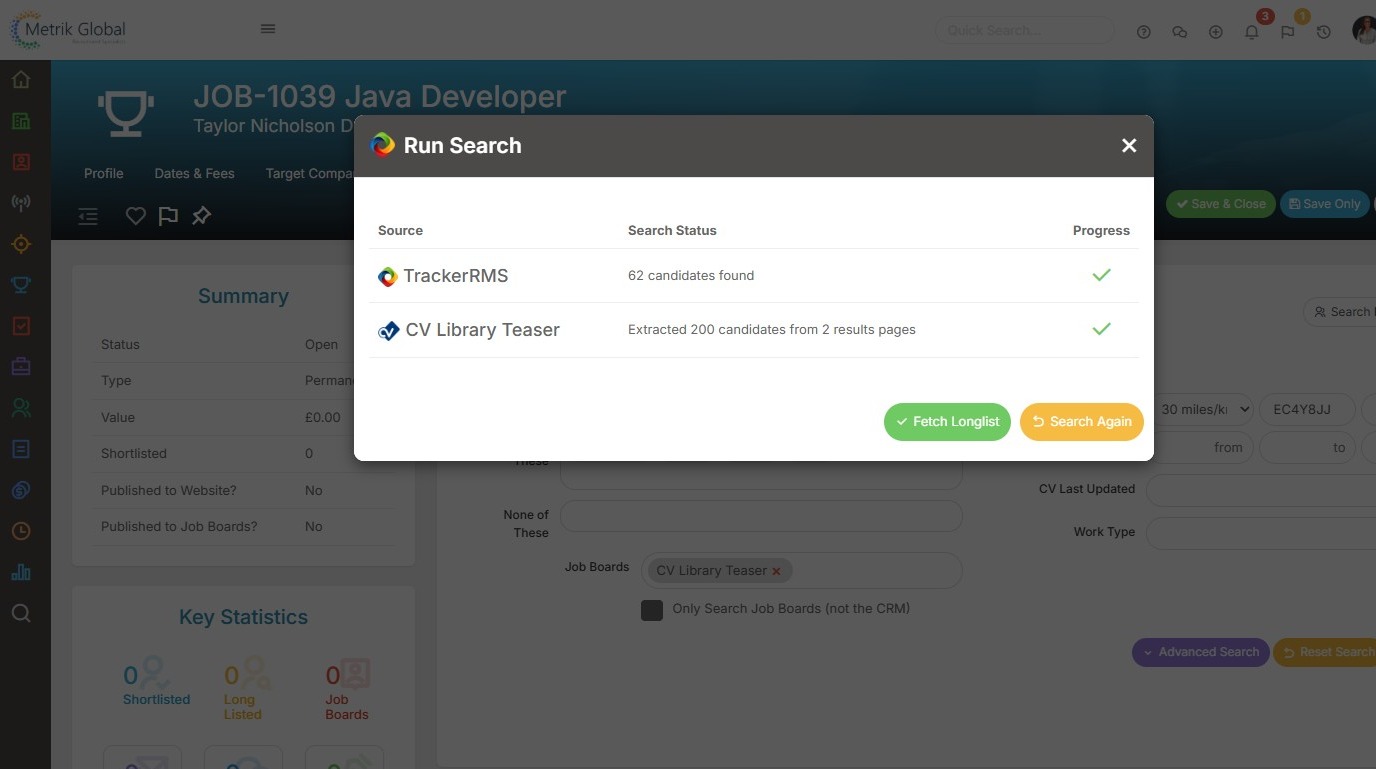Click the help question mark icon
1376x769 pixels.
click(x=1144, y=32)
